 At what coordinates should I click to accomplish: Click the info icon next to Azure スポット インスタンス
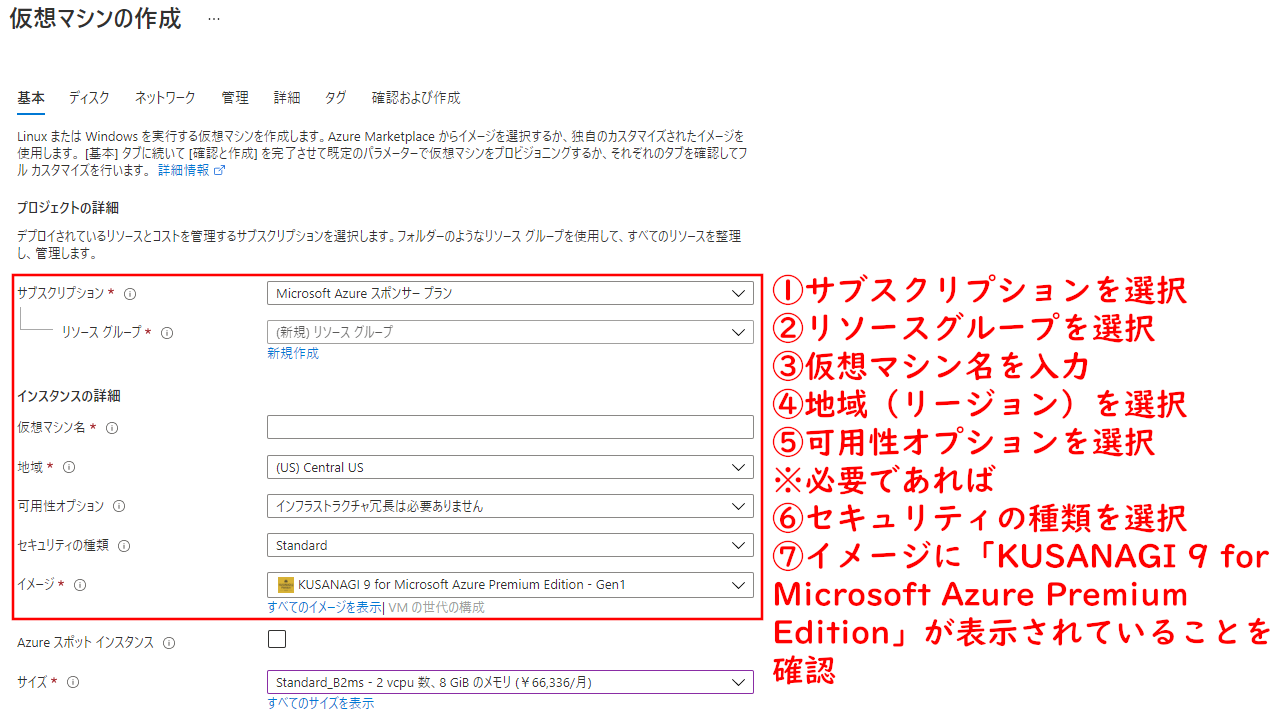169,643
